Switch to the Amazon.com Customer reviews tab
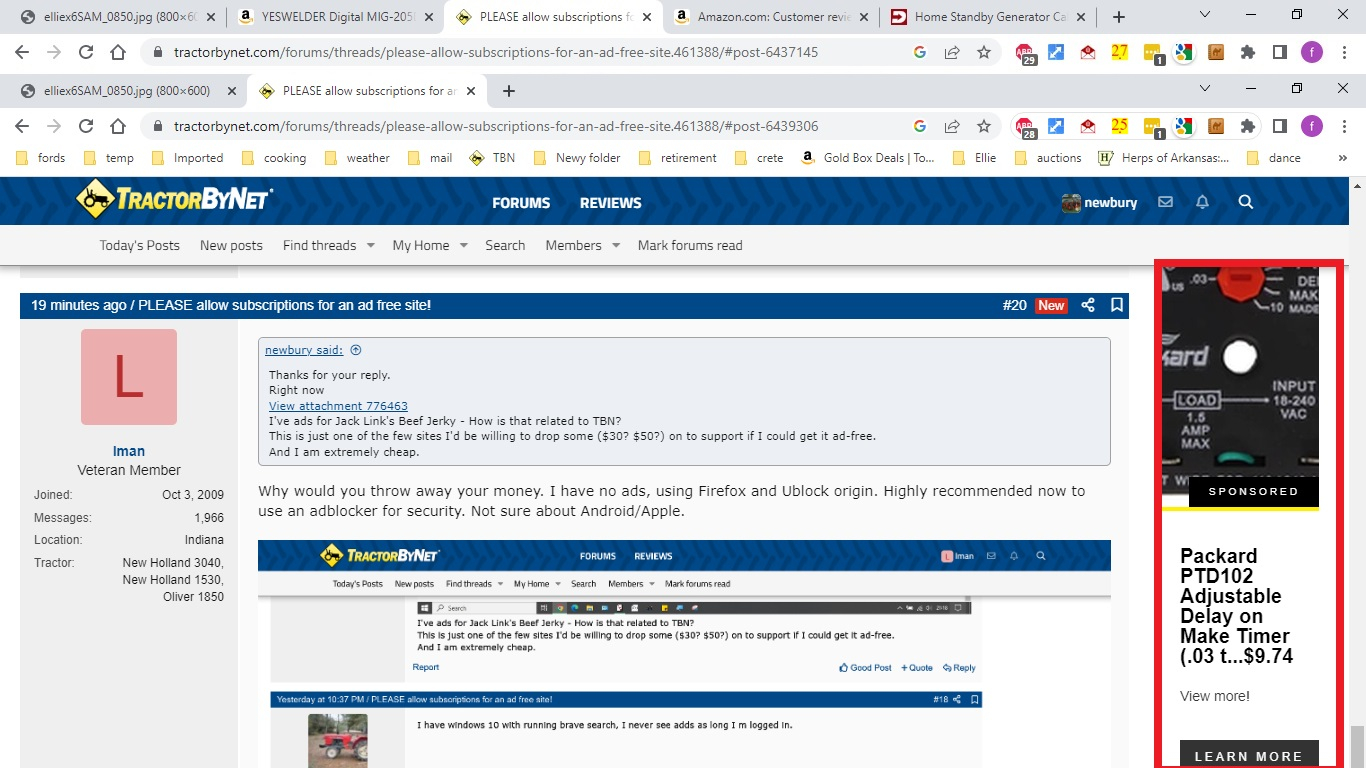Image resolution: width=1366 pixels, height=768 pixels. point(770,17)
